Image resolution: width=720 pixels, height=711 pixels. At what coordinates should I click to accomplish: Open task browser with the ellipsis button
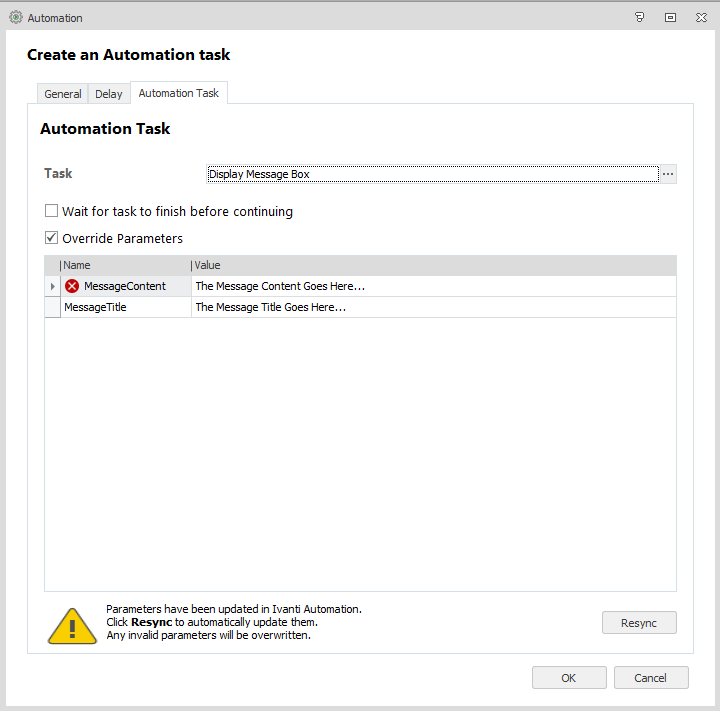coord(668,174)
